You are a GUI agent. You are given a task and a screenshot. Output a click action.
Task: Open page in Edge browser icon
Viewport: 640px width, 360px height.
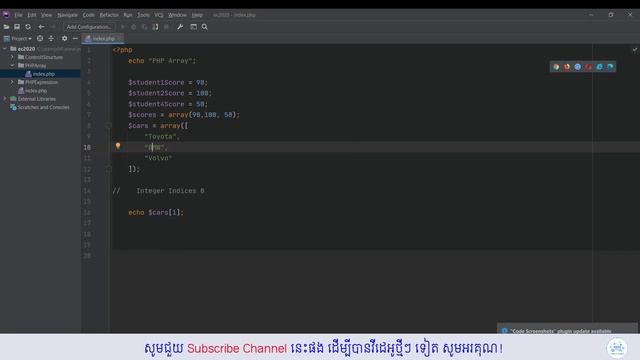click(x=610, y=67)
